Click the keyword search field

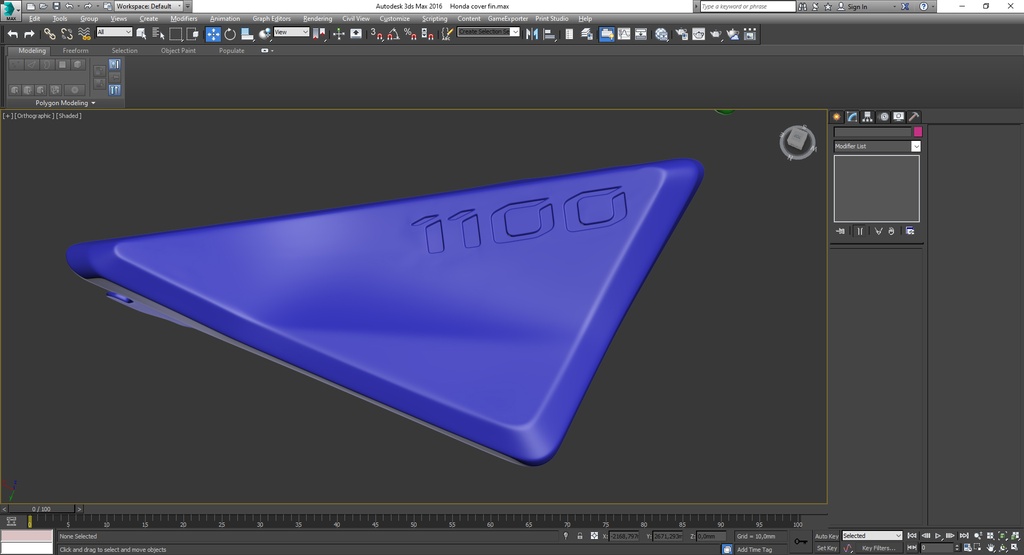point(748,6)
